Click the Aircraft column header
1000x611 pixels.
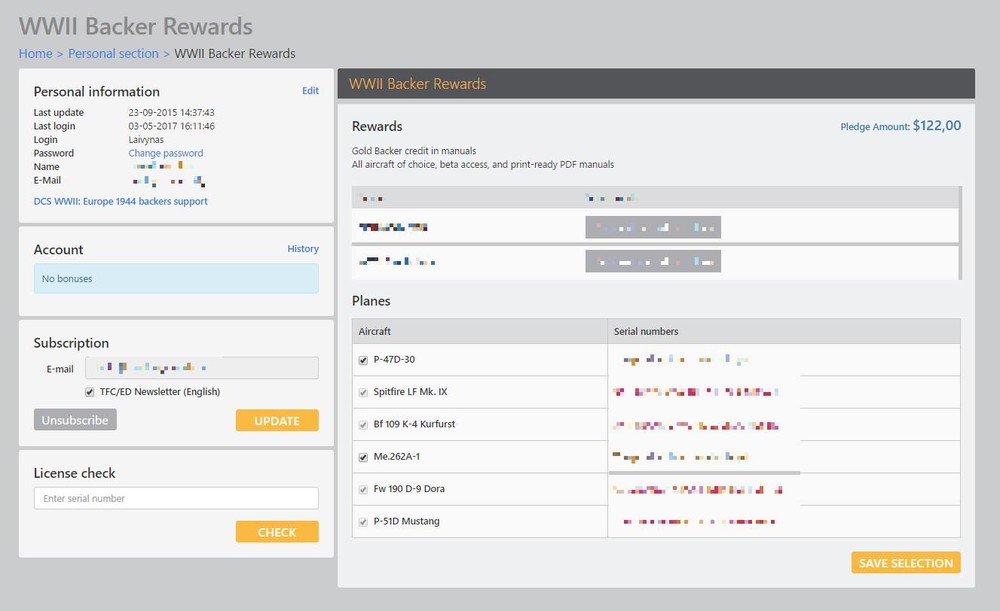click(480, 331)
